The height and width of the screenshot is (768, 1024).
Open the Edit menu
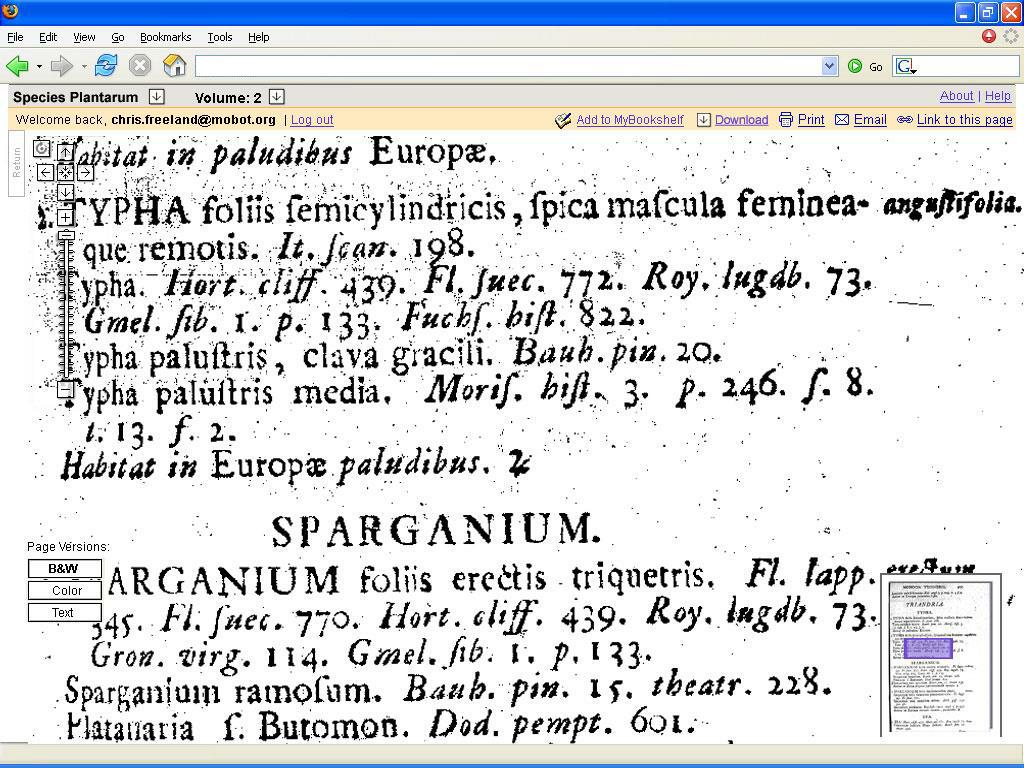pyautogui.click(x=48, y=37)
